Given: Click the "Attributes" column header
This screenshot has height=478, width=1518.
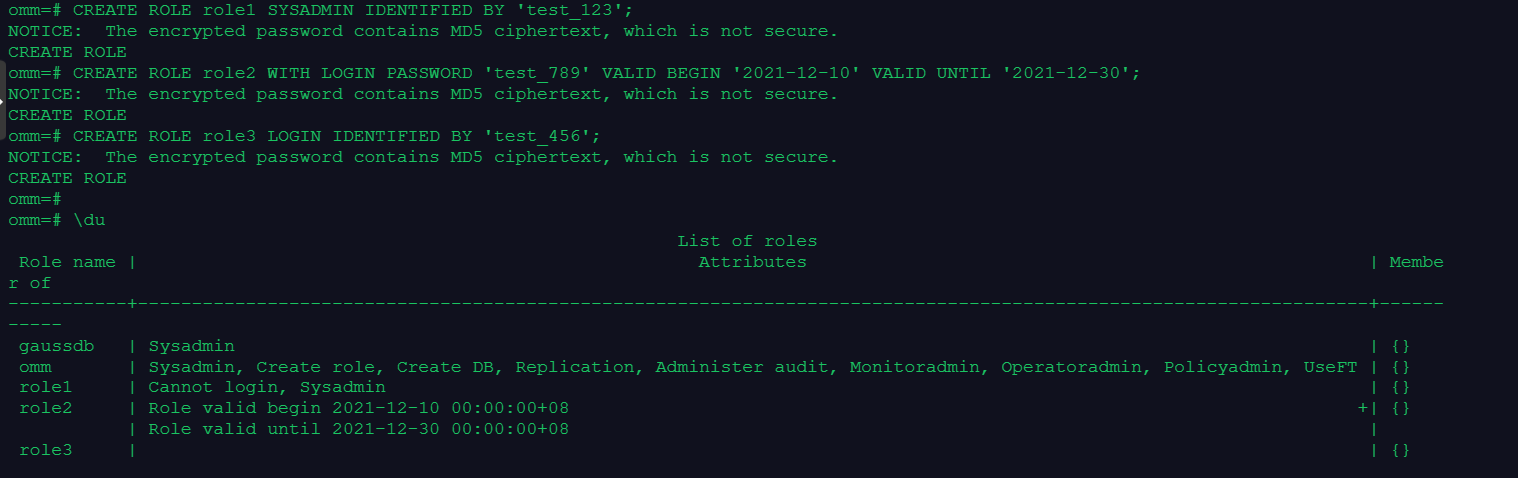Looking at the screenshot, I should (x=752, y=262).
